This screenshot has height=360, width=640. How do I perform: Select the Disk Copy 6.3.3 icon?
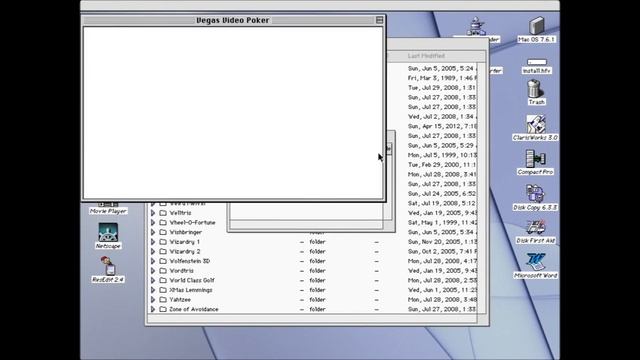pyautogui.click(x=535, y=193)
